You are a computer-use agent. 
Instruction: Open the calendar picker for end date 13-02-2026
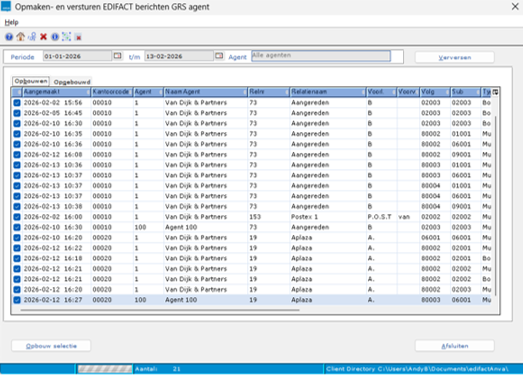[219, 56]
